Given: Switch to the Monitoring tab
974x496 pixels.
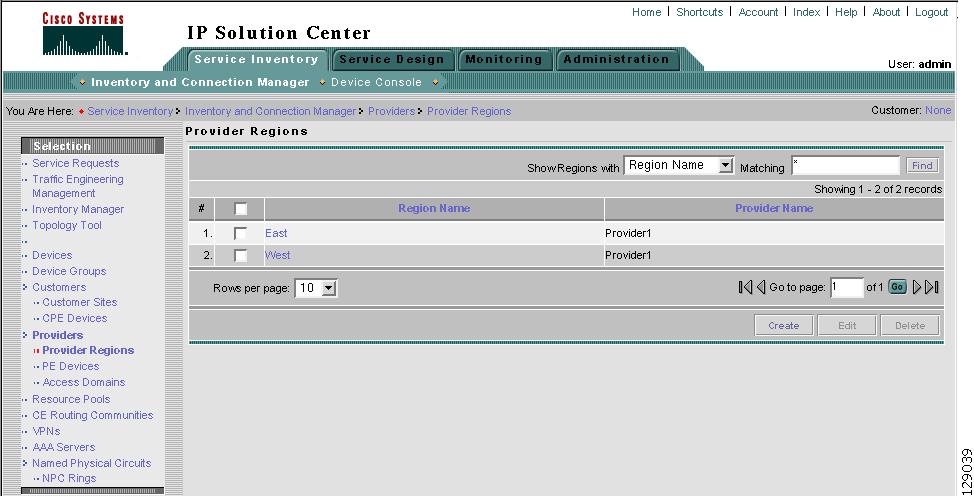Looking at the screenshot, I should [504, 60].
